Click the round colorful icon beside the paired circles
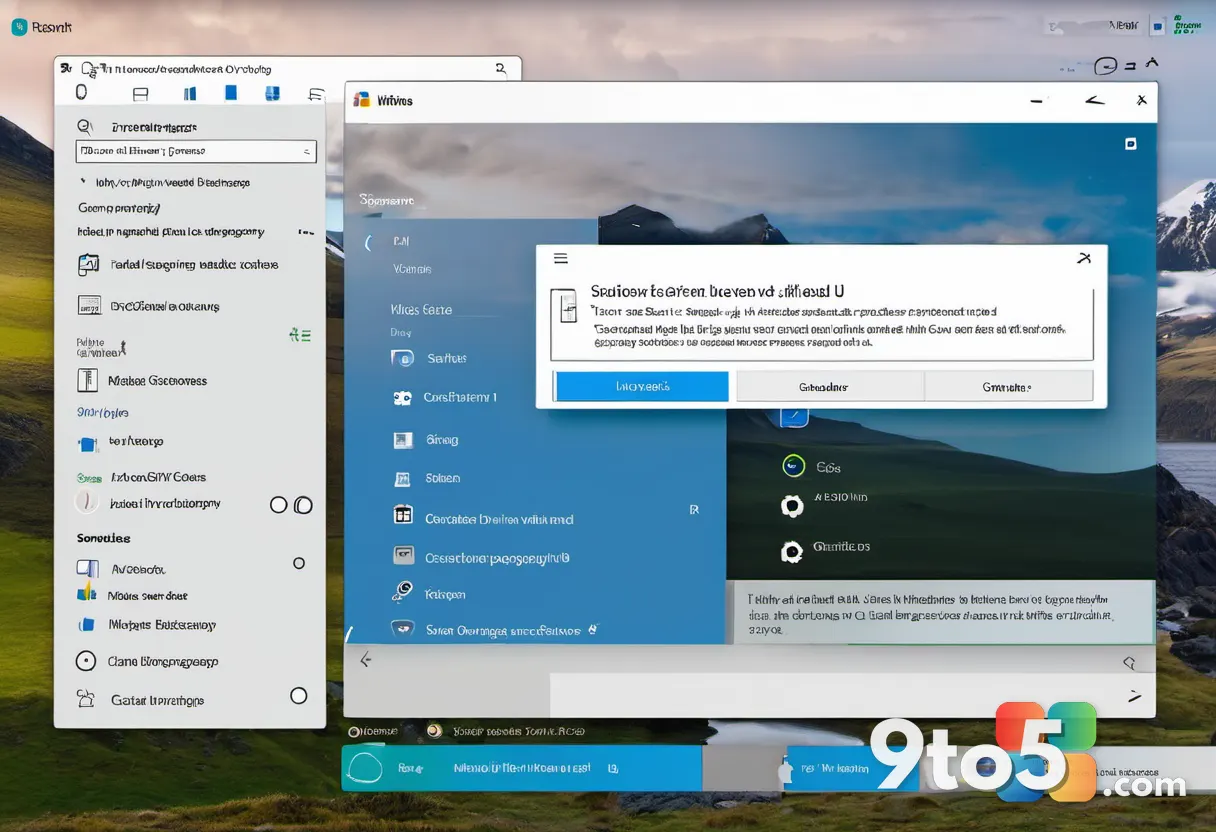Screen dimensions: 1216x832 88,503
